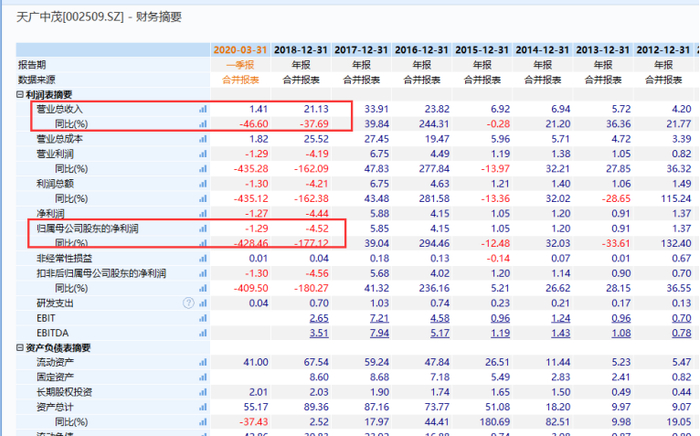Open chart icon for 长期股权投资 row

click(203, 392)
